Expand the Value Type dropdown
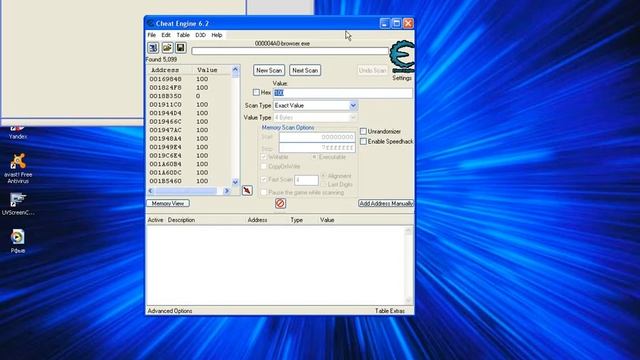This screenshot has width=640, height=360. click(x=353, y=118)
